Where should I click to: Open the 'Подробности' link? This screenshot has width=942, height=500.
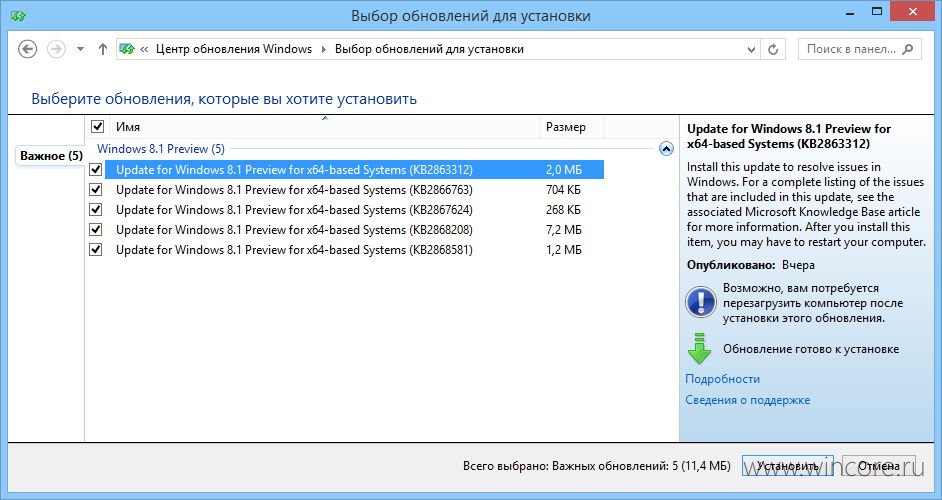coord(723,379)
